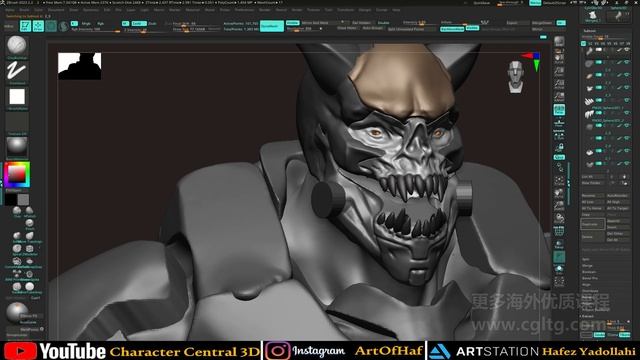
Task: Toggle the Zadd button
Action: point(138,24)
